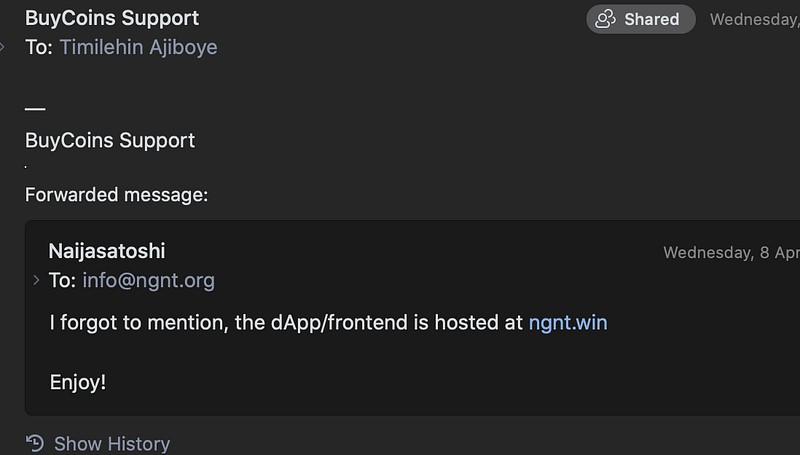Click the Wednesday date in the top header
800x455 pixels.
[755, 19]
